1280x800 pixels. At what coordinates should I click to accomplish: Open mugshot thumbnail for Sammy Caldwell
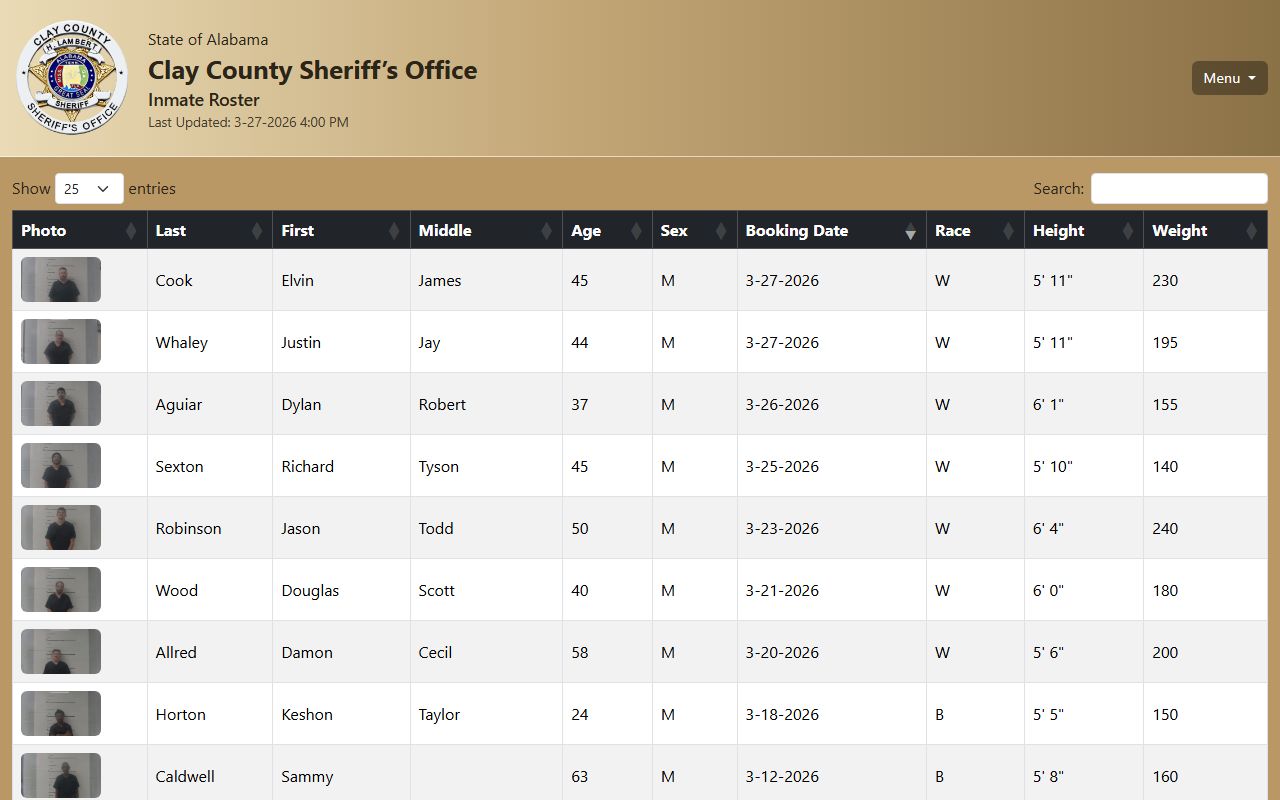pos(61,776)
